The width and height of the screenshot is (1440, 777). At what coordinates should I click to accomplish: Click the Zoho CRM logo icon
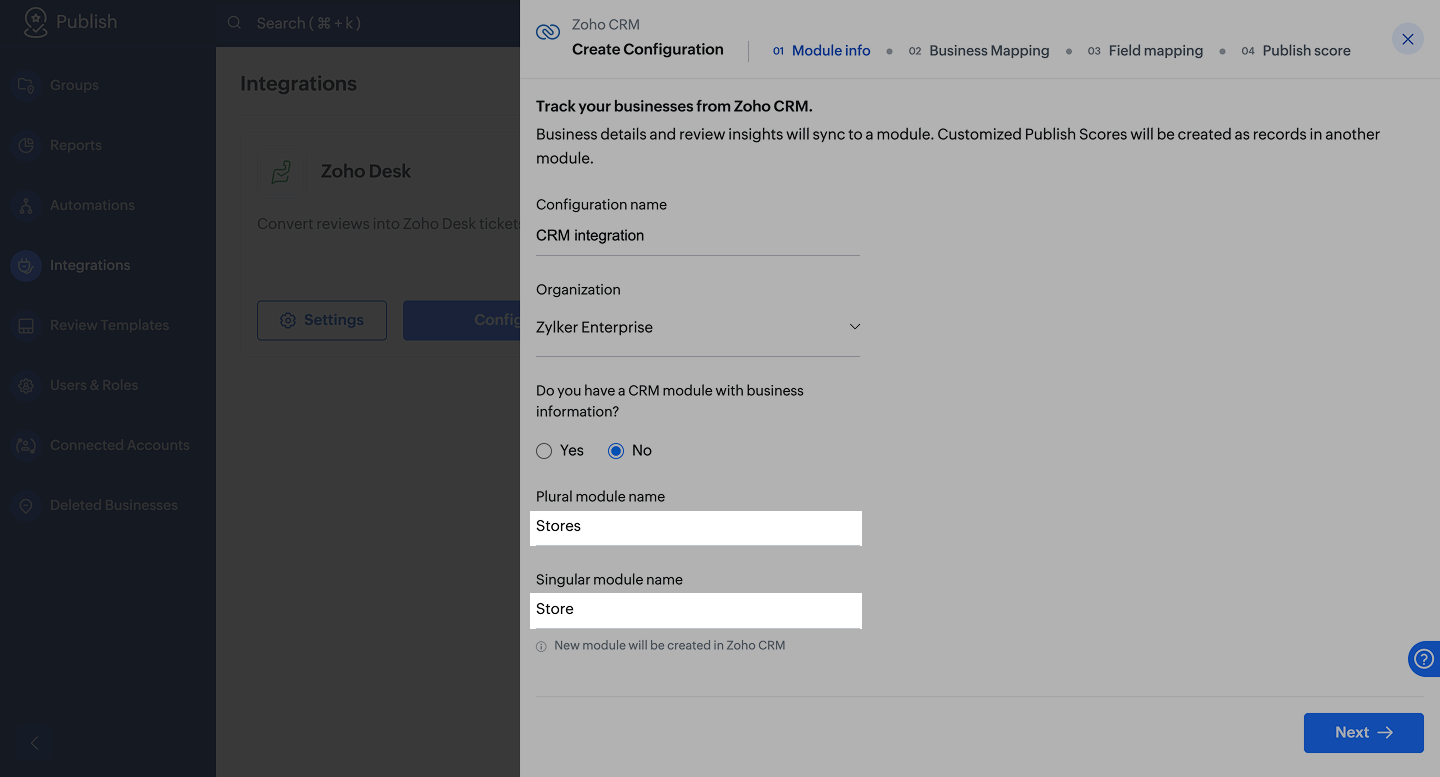(548, 32)
